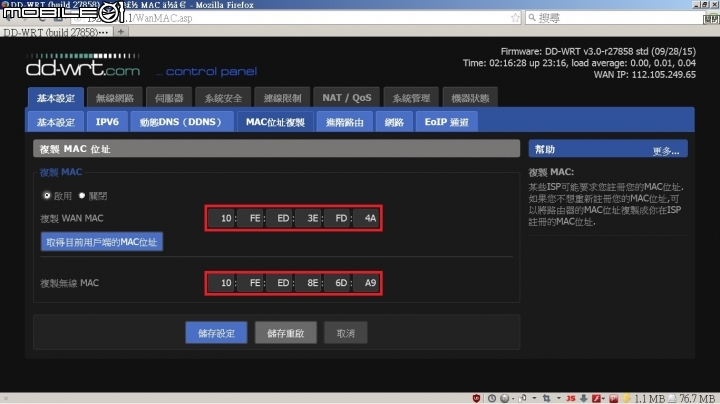Open the 系統安全 main tab

coord(223,98)
